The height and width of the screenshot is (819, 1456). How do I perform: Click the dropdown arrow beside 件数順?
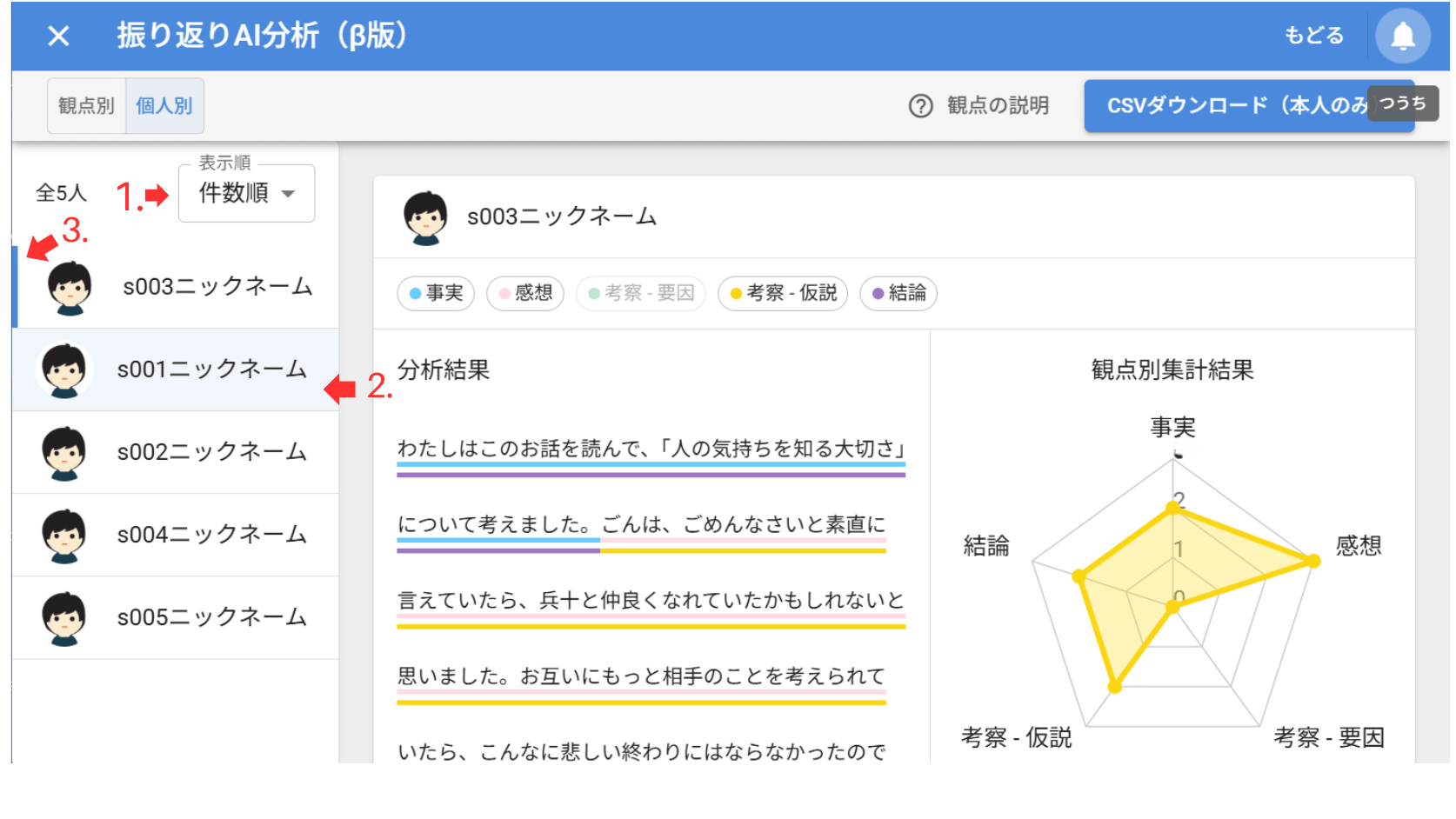(289, 194)
